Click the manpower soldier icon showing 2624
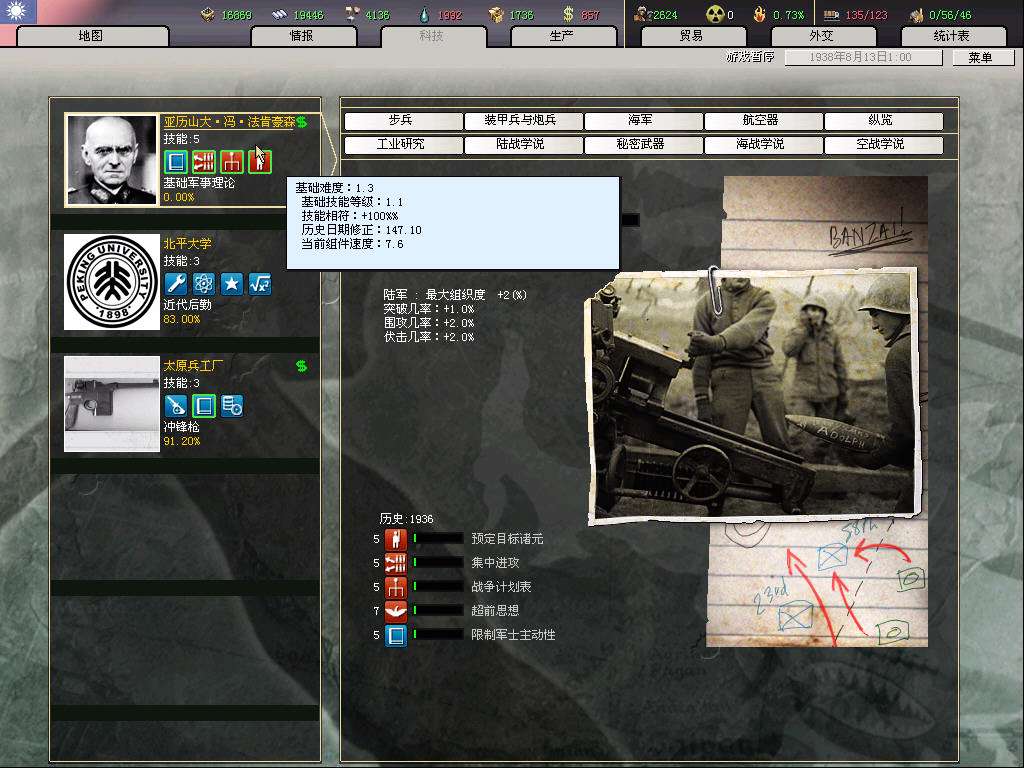Screen dimensions: 1024x768 click(643, 14)
